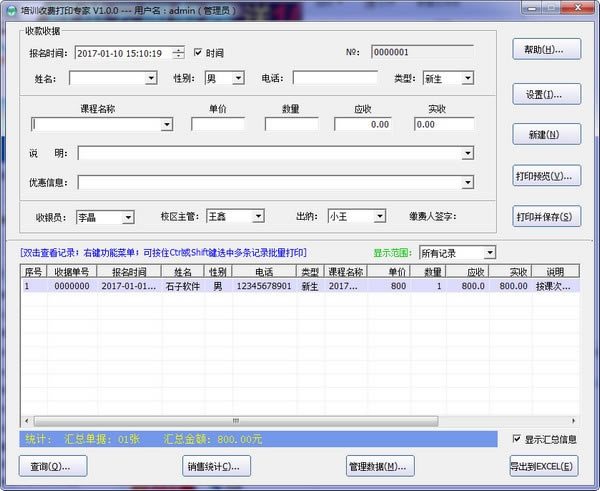The height and width of the screenshot is (491, 600).
Task: Expand the 显示范围 dropdown
Action: click(x=488, y=253)
